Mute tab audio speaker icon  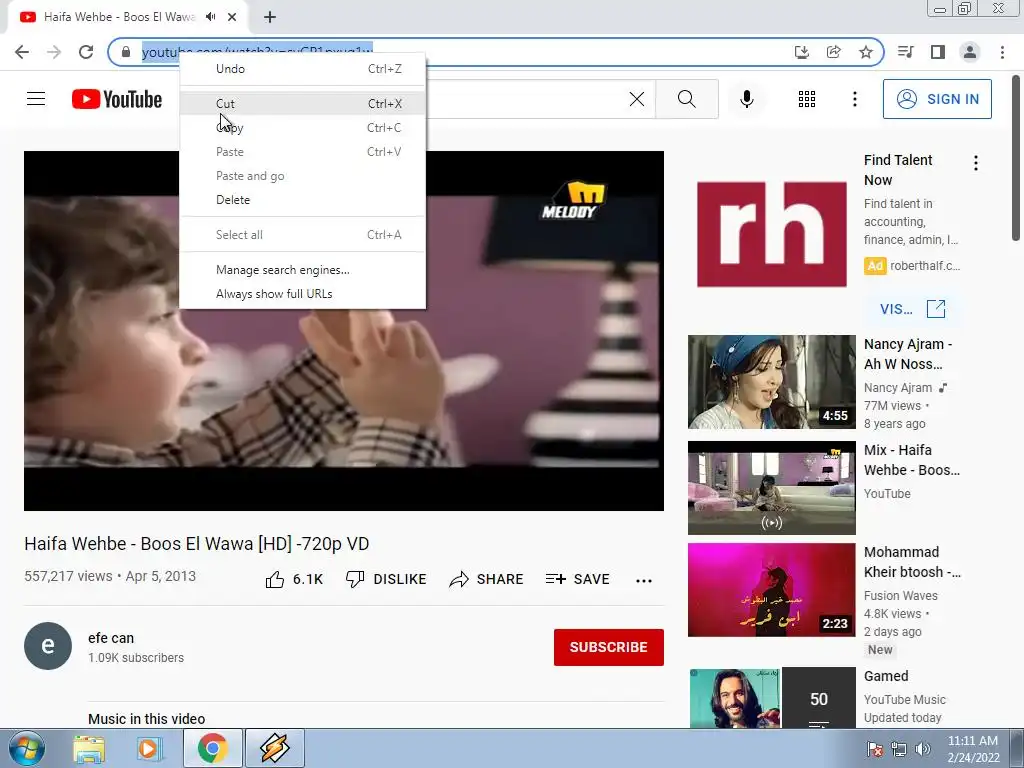[210, 17]
